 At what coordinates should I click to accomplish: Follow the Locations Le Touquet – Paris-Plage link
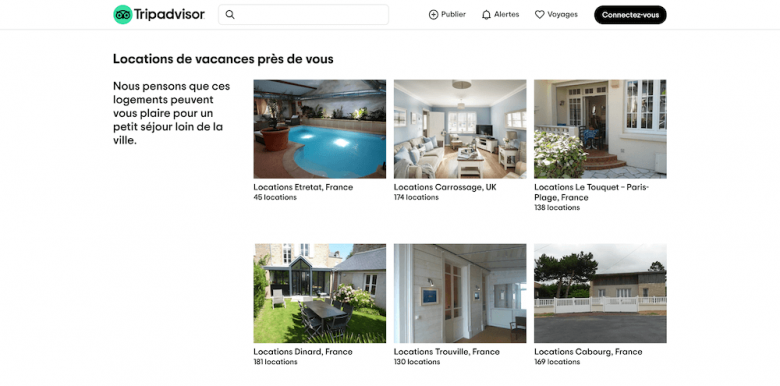591,193
